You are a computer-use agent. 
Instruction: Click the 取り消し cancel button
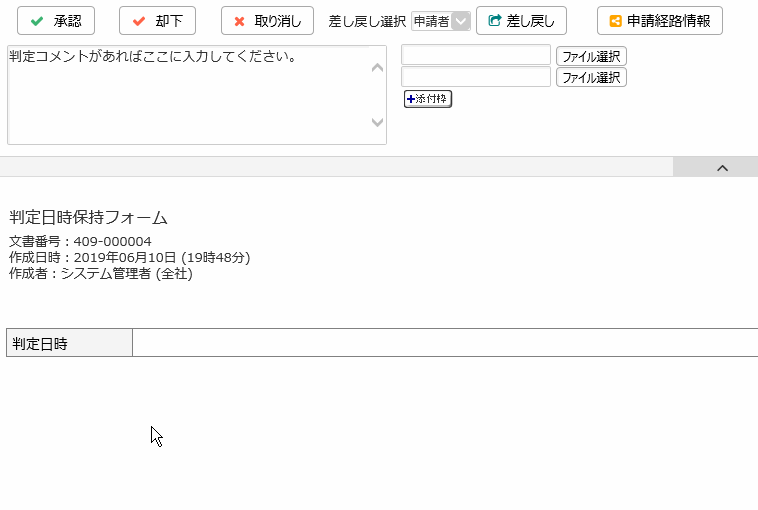267,21
